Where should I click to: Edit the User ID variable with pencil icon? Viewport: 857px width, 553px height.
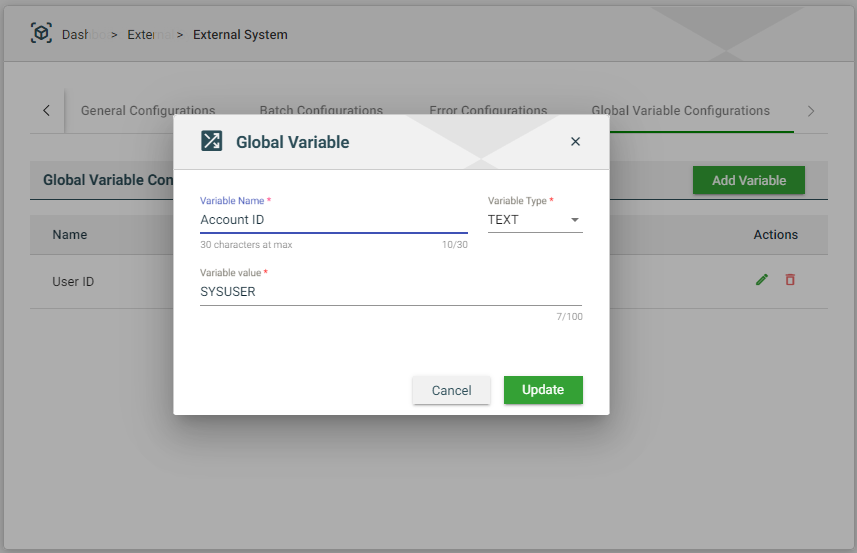[x=762, y=280]
